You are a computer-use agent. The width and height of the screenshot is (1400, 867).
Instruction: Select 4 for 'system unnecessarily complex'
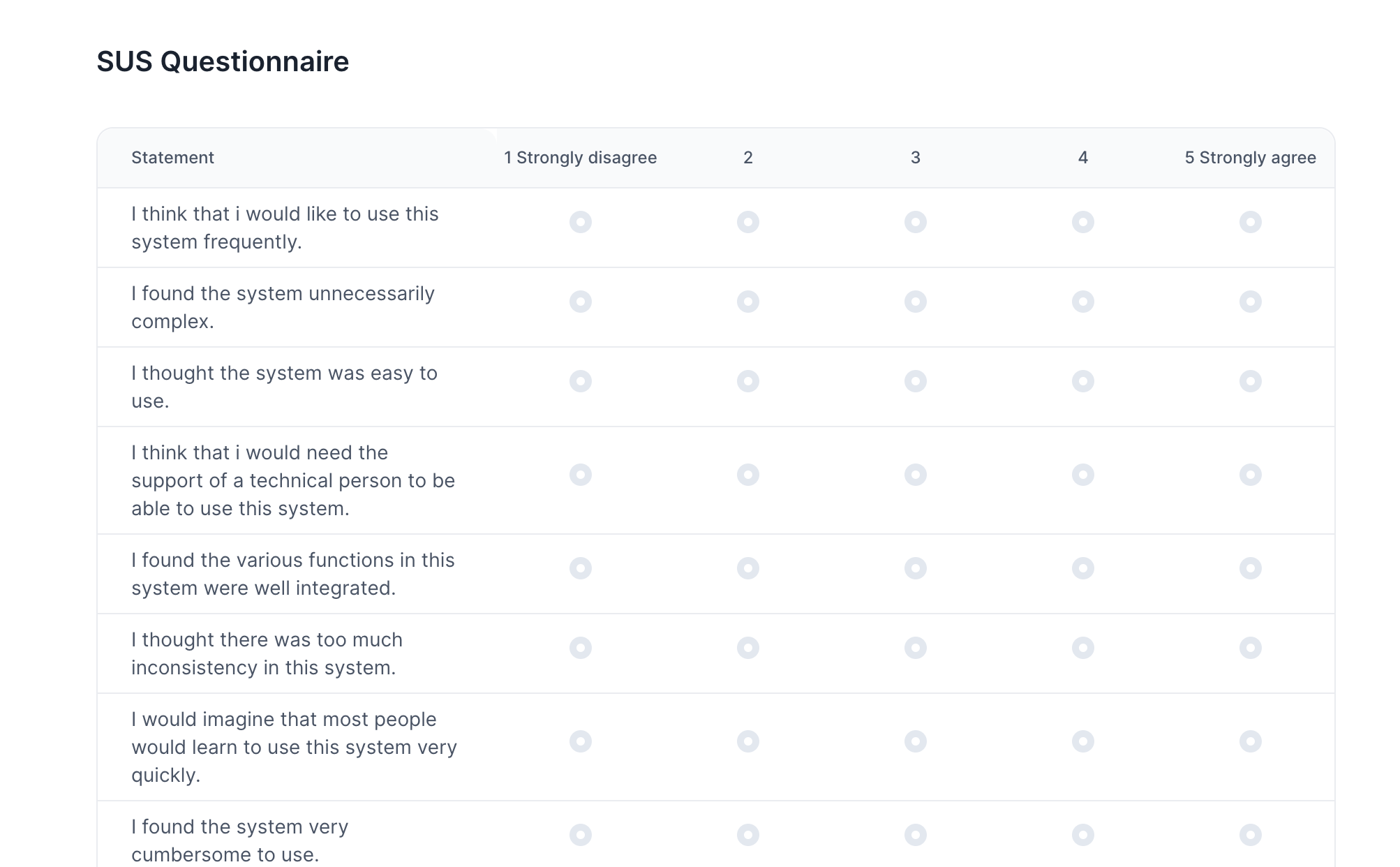(1083, 302)
